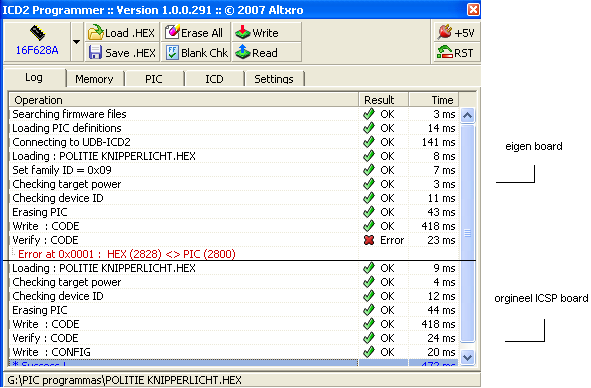Switch to the Memory tab
This screenshot has width=591, height=388.
pos(94,79)
